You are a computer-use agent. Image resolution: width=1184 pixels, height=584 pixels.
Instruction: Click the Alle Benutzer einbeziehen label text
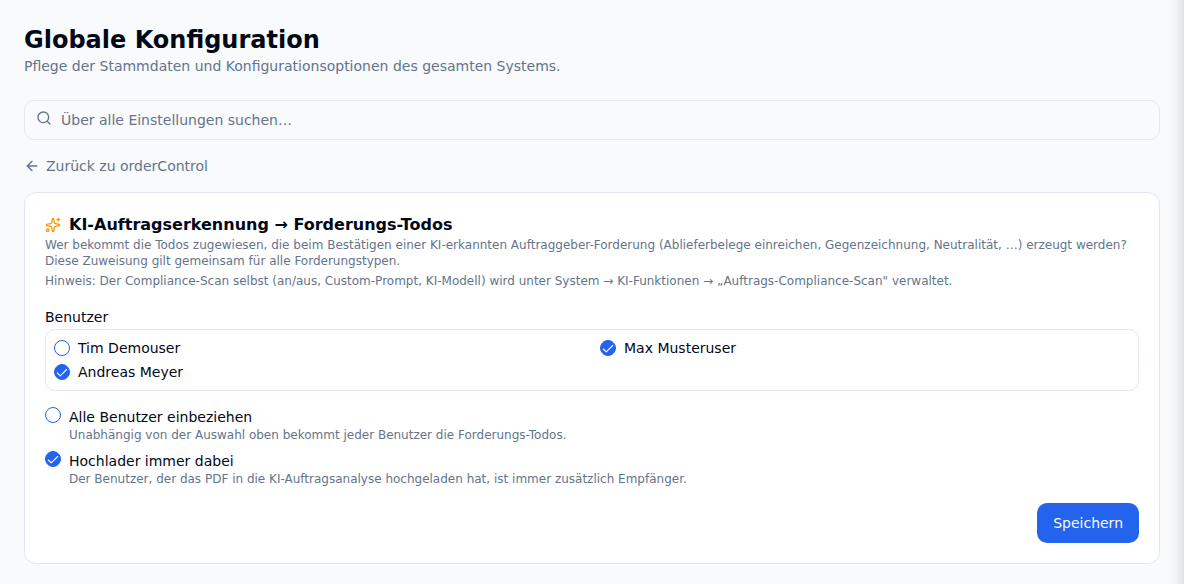tap(160, 417)
